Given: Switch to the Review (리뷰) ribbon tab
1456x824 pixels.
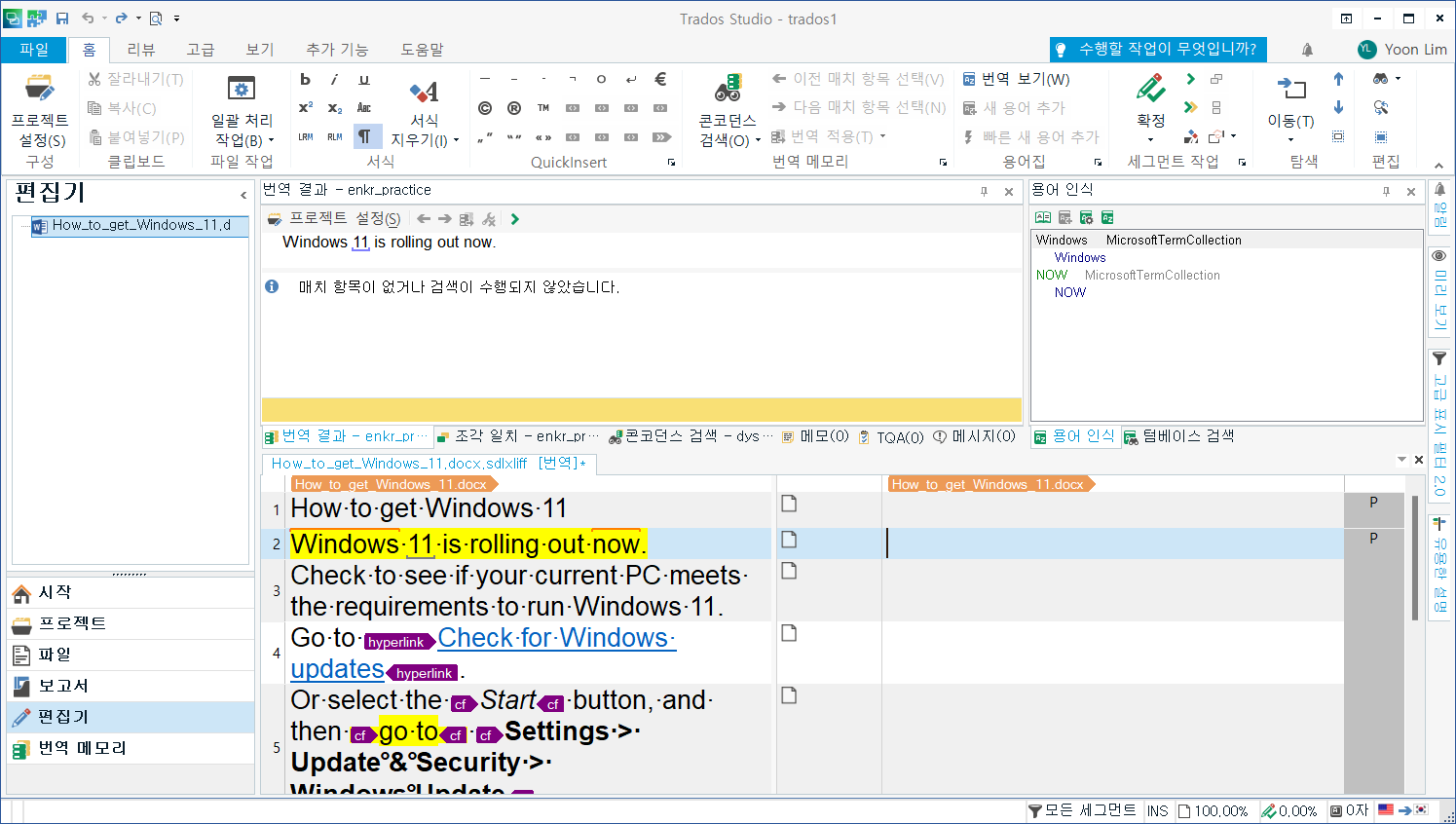Looking at the screenshot, I should point(141,49).
